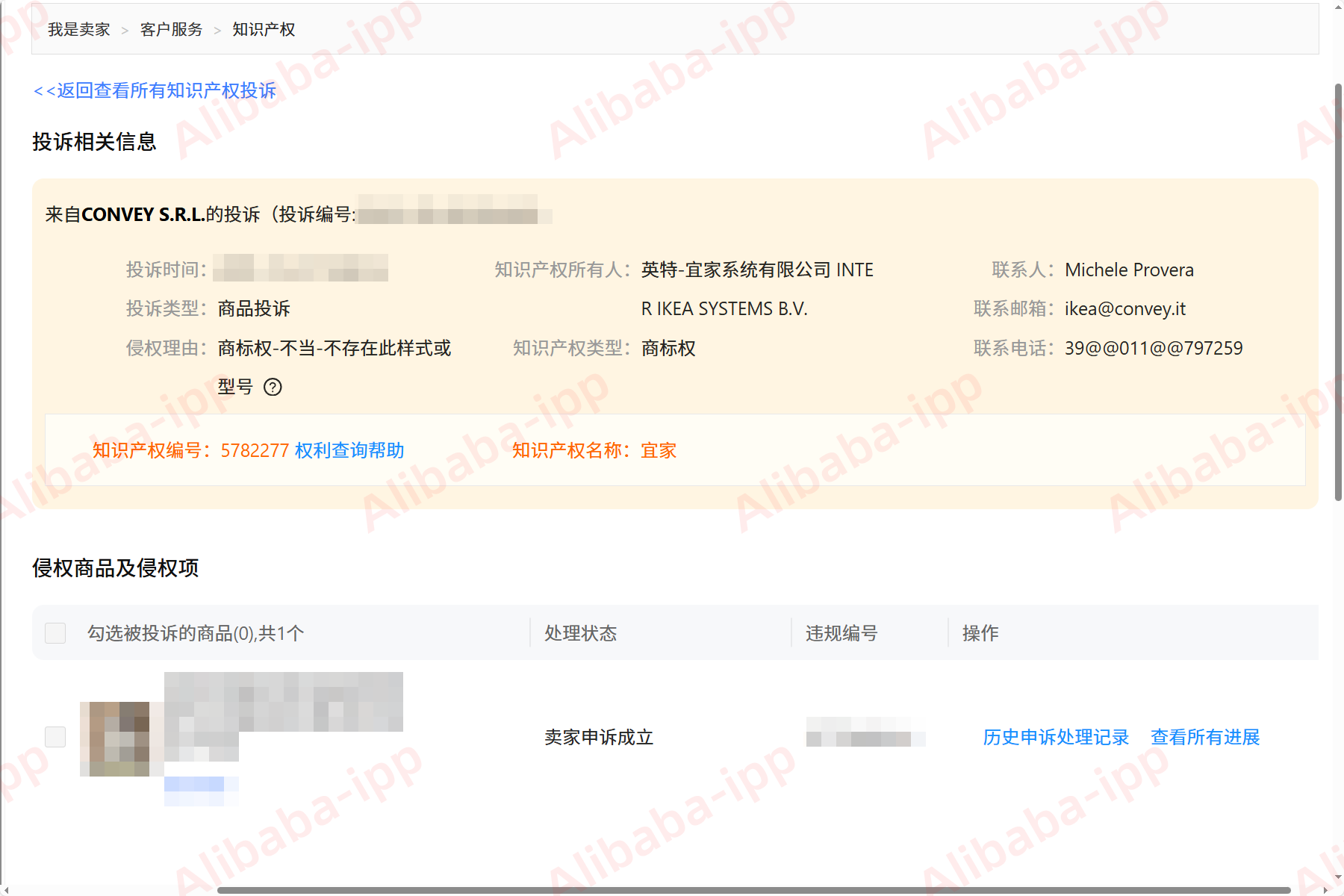Select 知识产权 breadcrumb item
Viewport: 1344px width, 896px height.
pos(264,29)
